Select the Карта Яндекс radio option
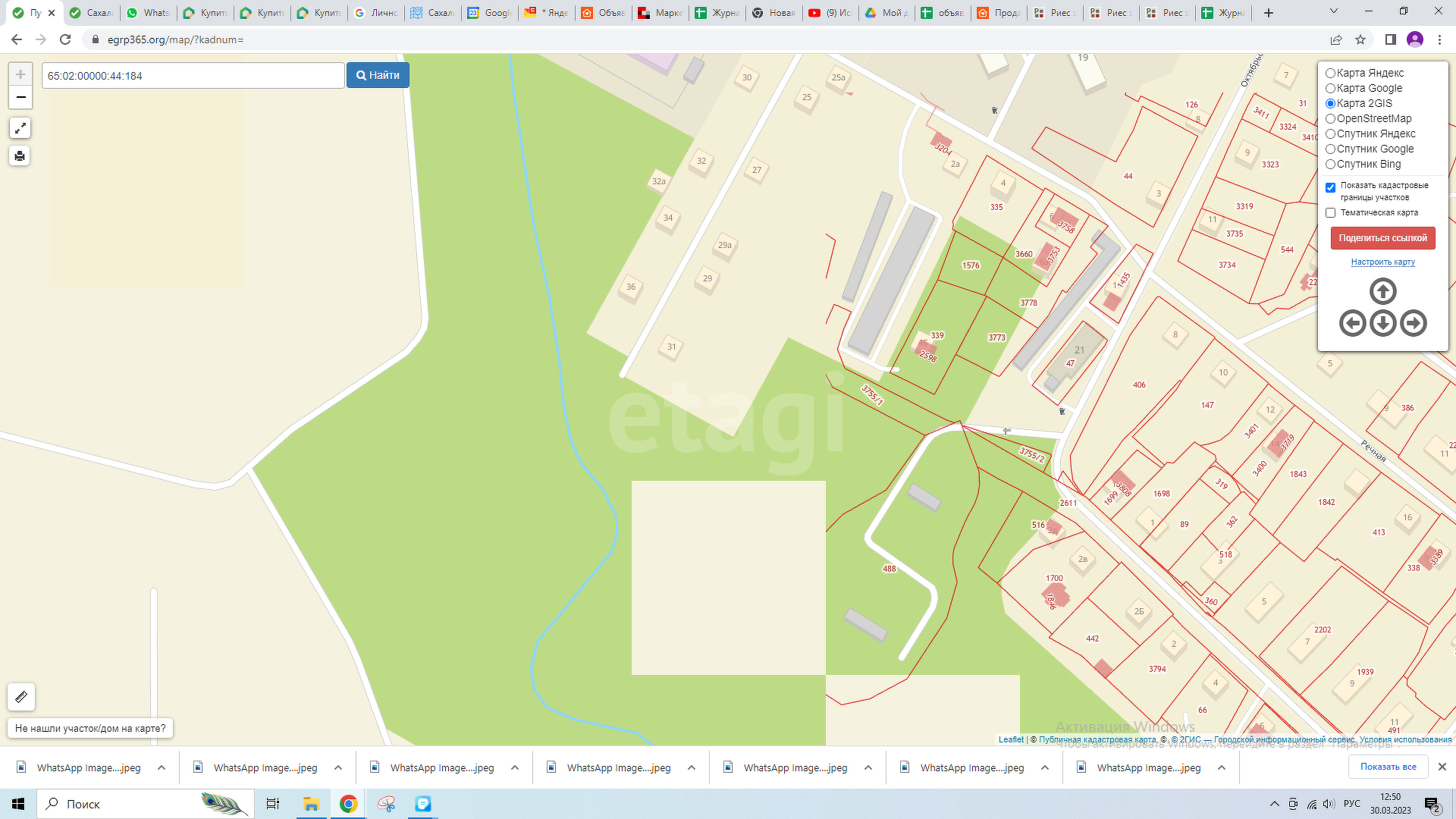This screenshot has height=819, width=1456. (x=1330, y=73)
